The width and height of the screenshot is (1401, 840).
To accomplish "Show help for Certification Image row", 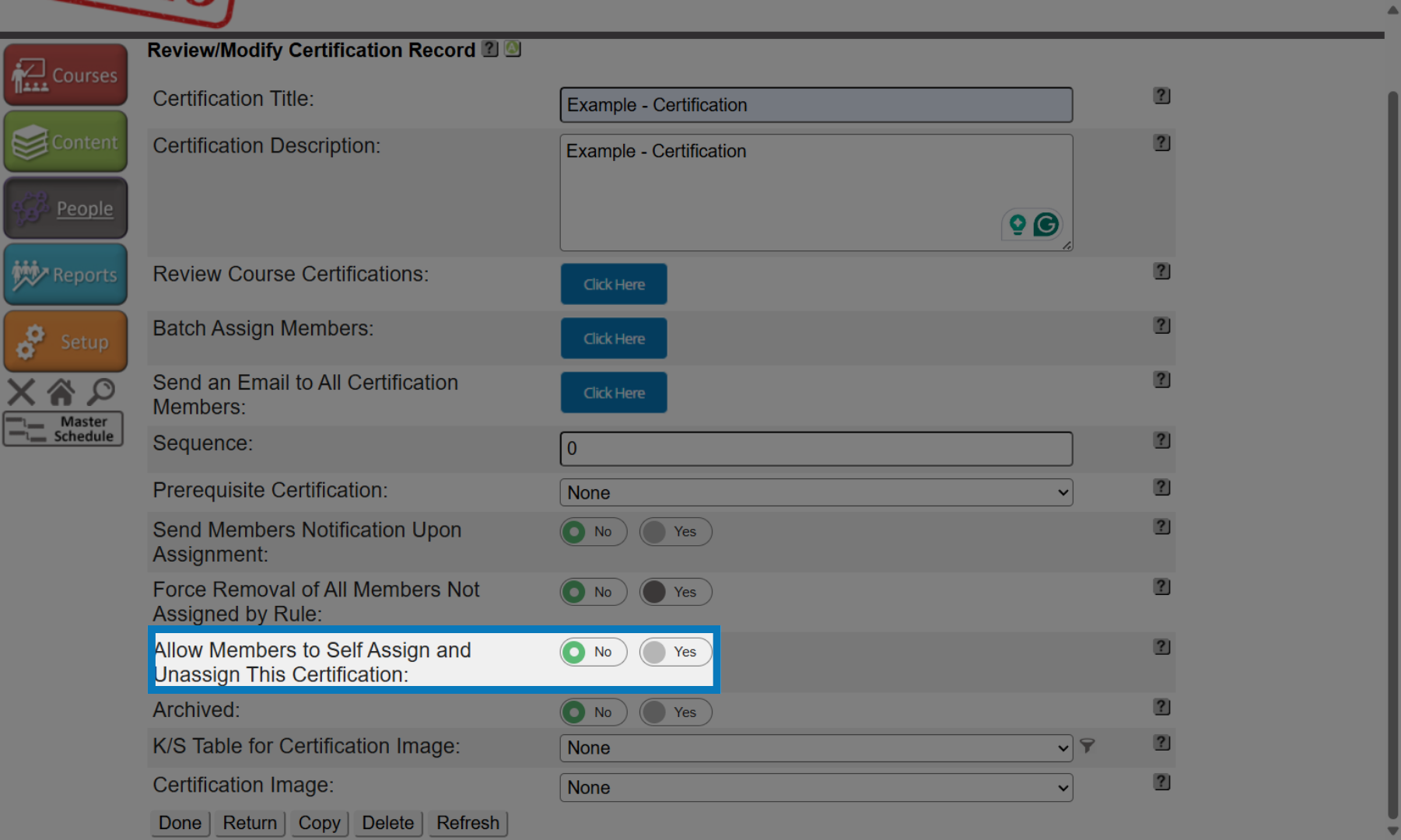I will coord(1161,782).
